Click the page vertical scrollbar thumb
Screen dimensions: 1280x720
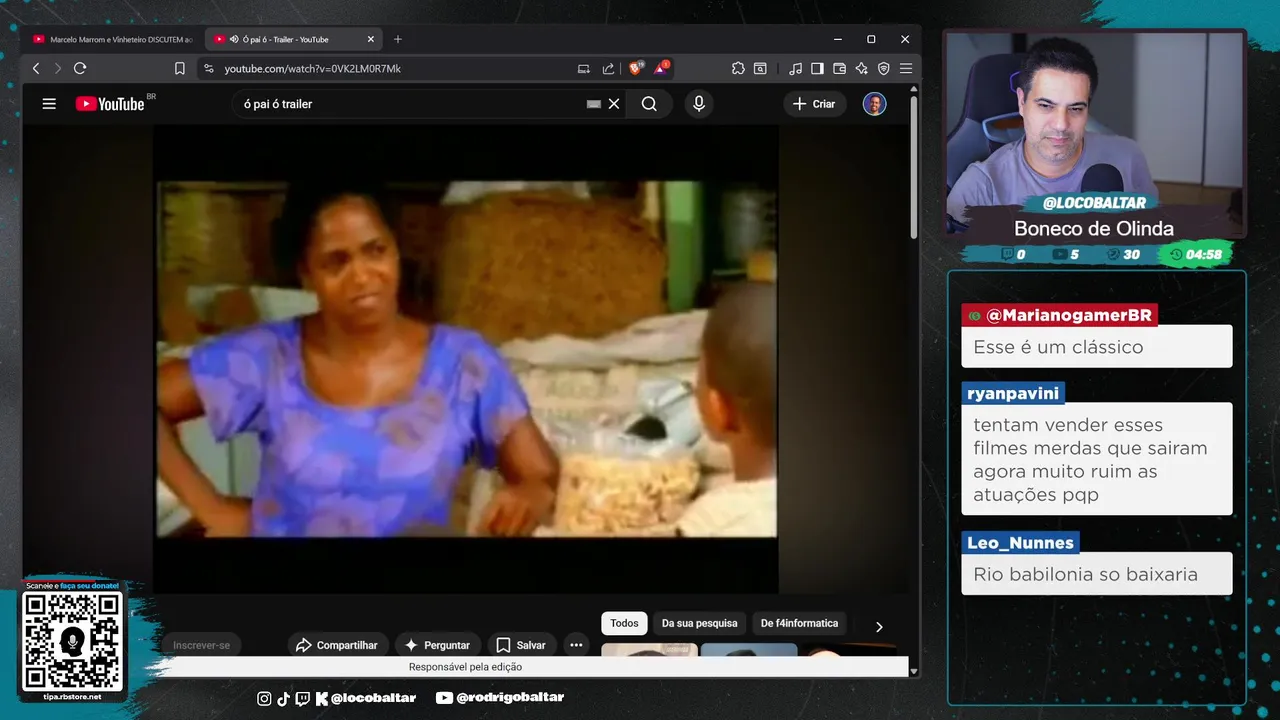click(914, 167)
